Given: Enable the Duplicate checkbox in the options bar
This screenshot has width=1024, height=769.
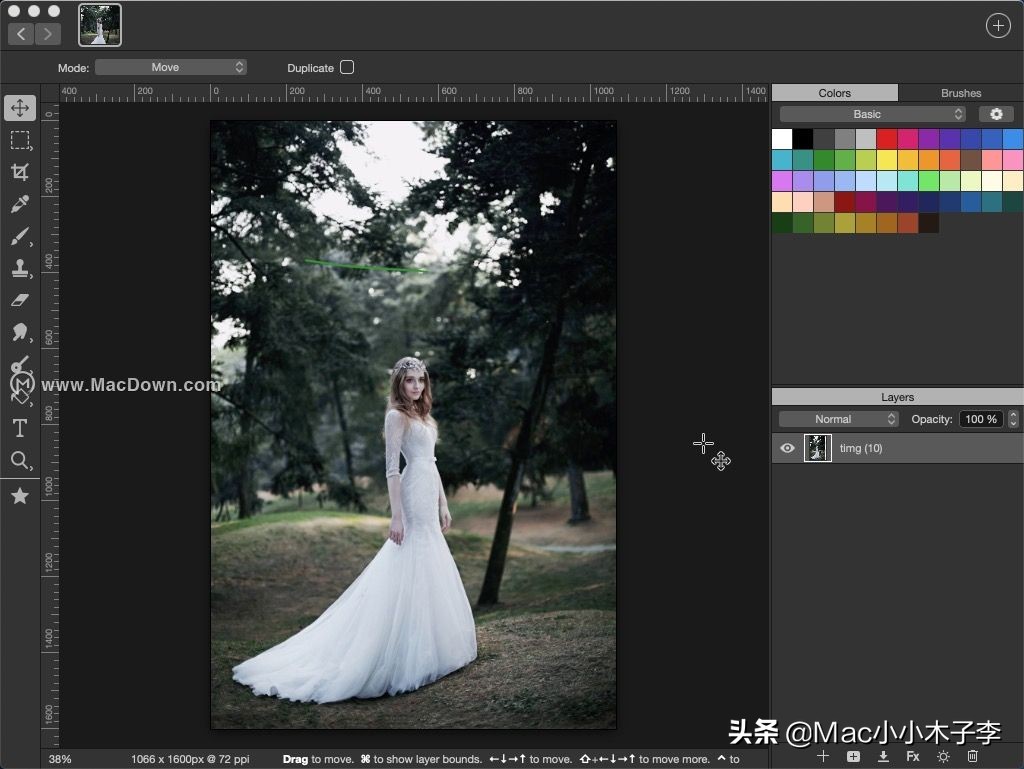Looking at the screenshot, I should 346,67.
